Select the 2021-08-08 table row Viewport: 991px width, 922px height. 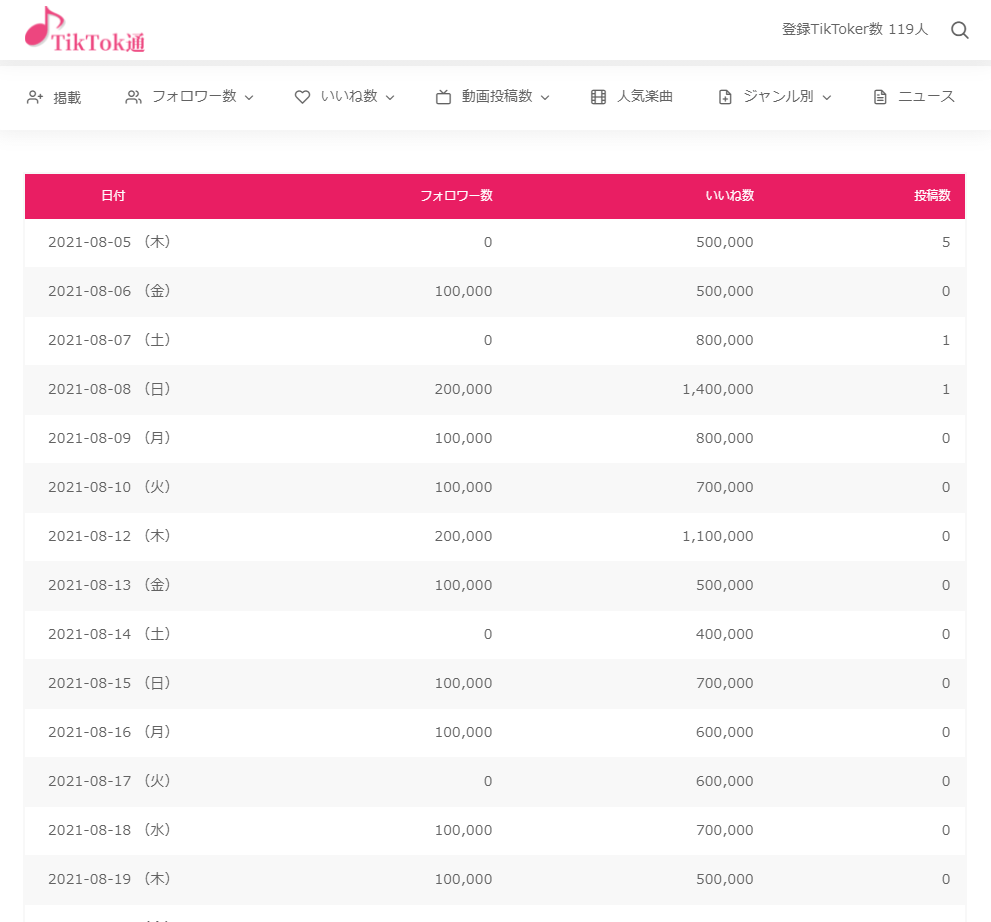pos(495,389)
